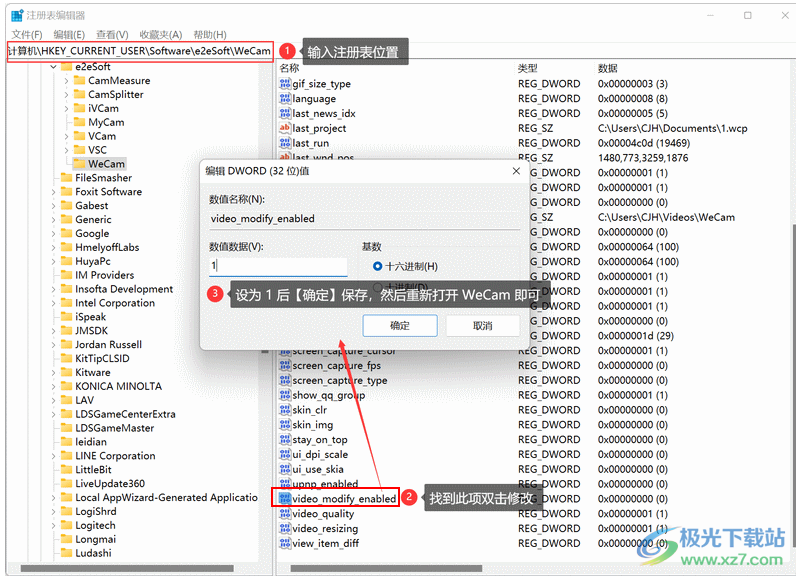This screenshot has height=576, width=796.
Task: Collapse the e2eSoft tree node
Action: (53, 66)
